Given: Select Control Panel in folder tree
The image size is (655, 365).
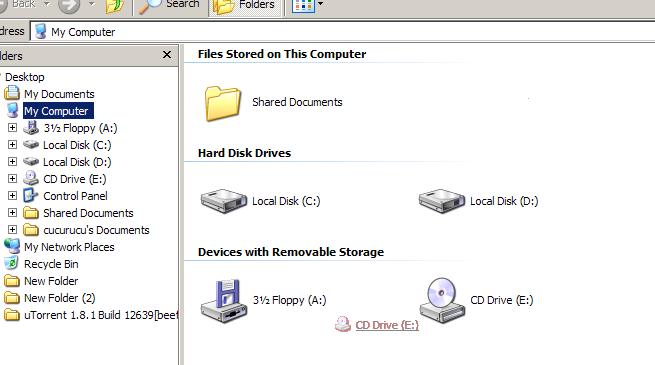Looking at the screenshot, I should 75,196.
